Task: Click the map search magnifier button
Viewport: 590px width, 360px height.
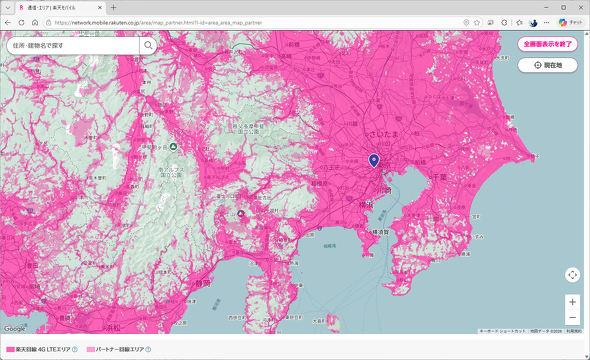Action: coord(148,46)
